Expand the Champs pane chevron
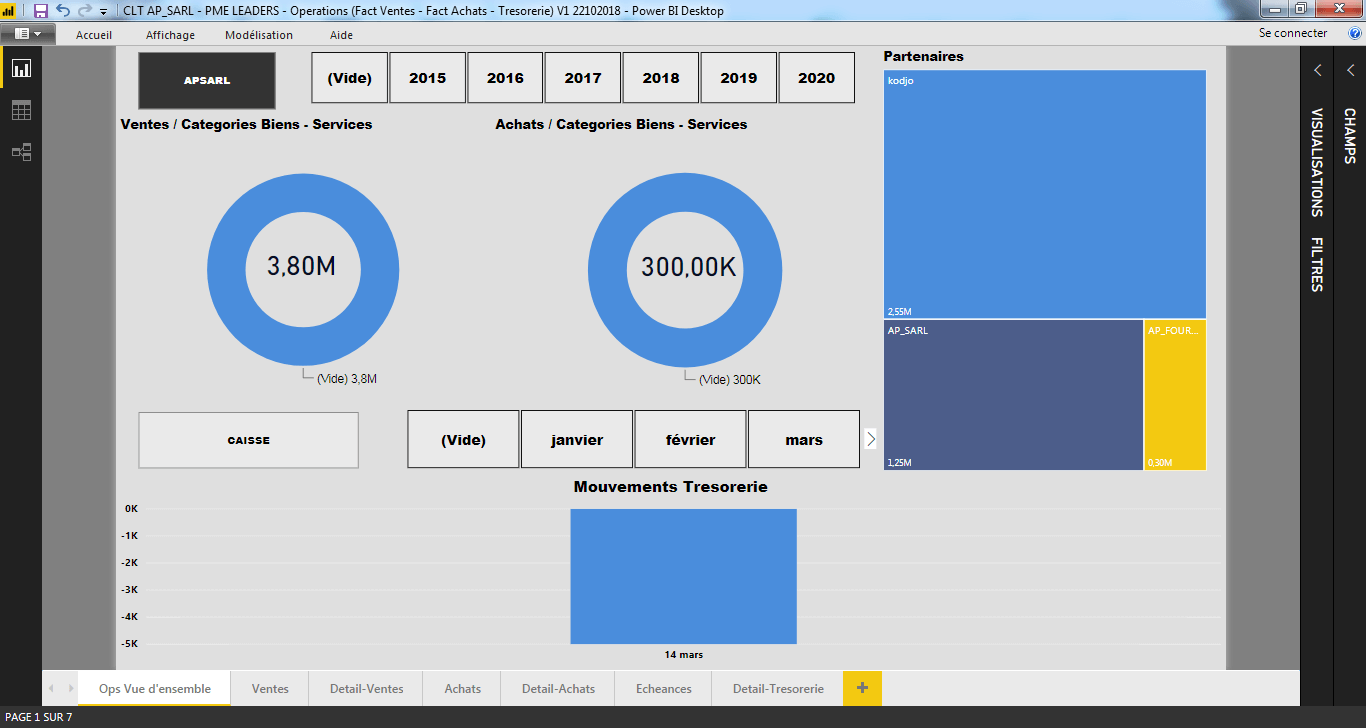The height and width of the screenshot is (728, 1366). [x=1350, y=70]
